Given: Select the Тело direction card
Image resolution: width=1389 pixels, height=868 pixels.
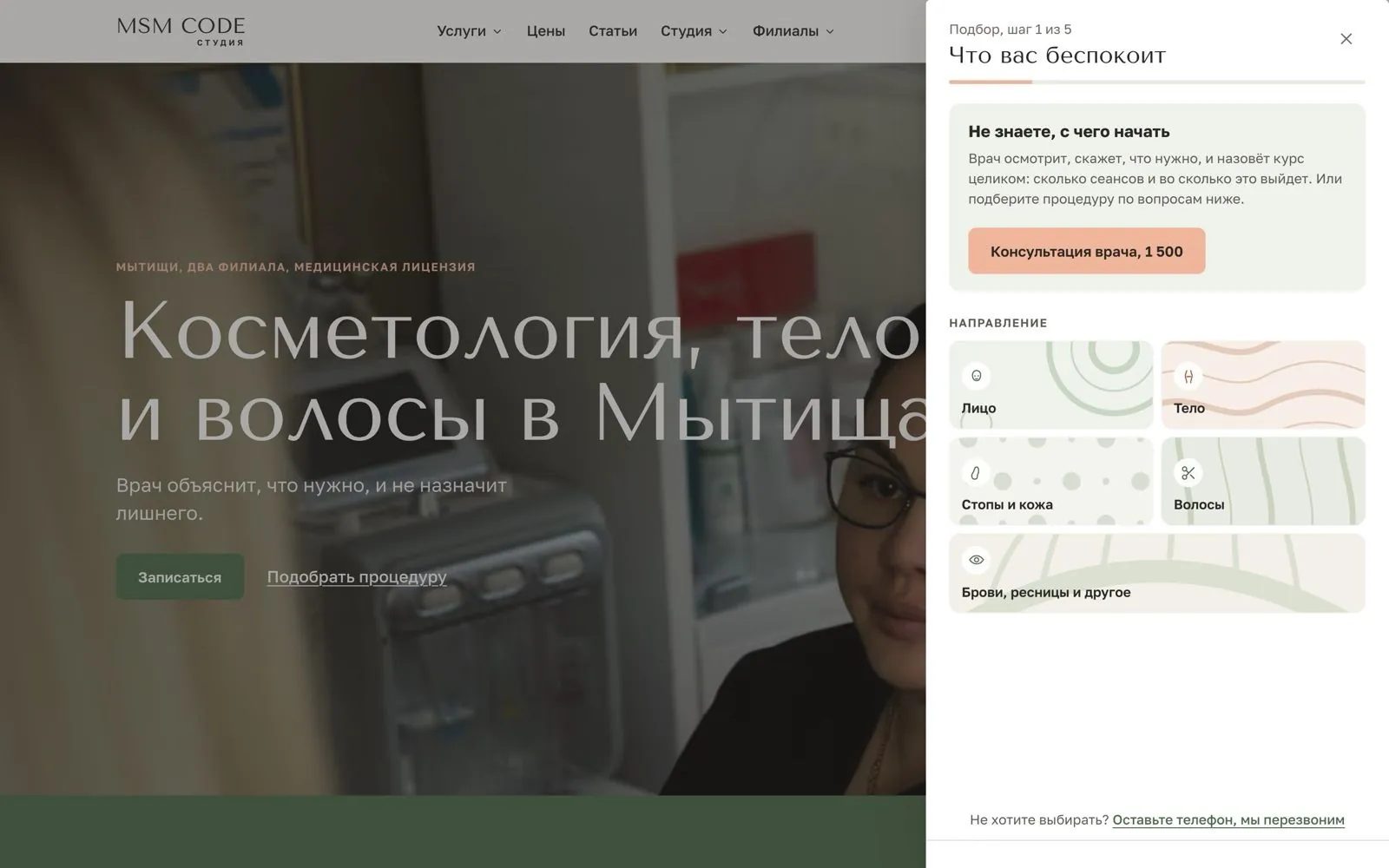Looking at the screenshot, I should [x=1263, y=385].
